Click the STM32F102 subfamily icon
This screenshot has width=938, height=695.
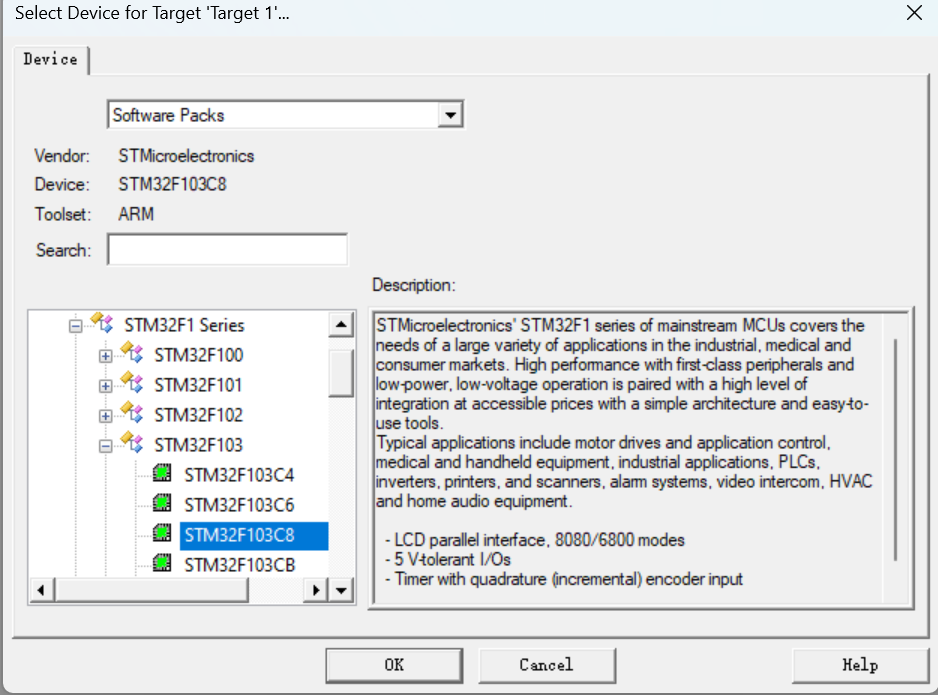coord(132,413)
